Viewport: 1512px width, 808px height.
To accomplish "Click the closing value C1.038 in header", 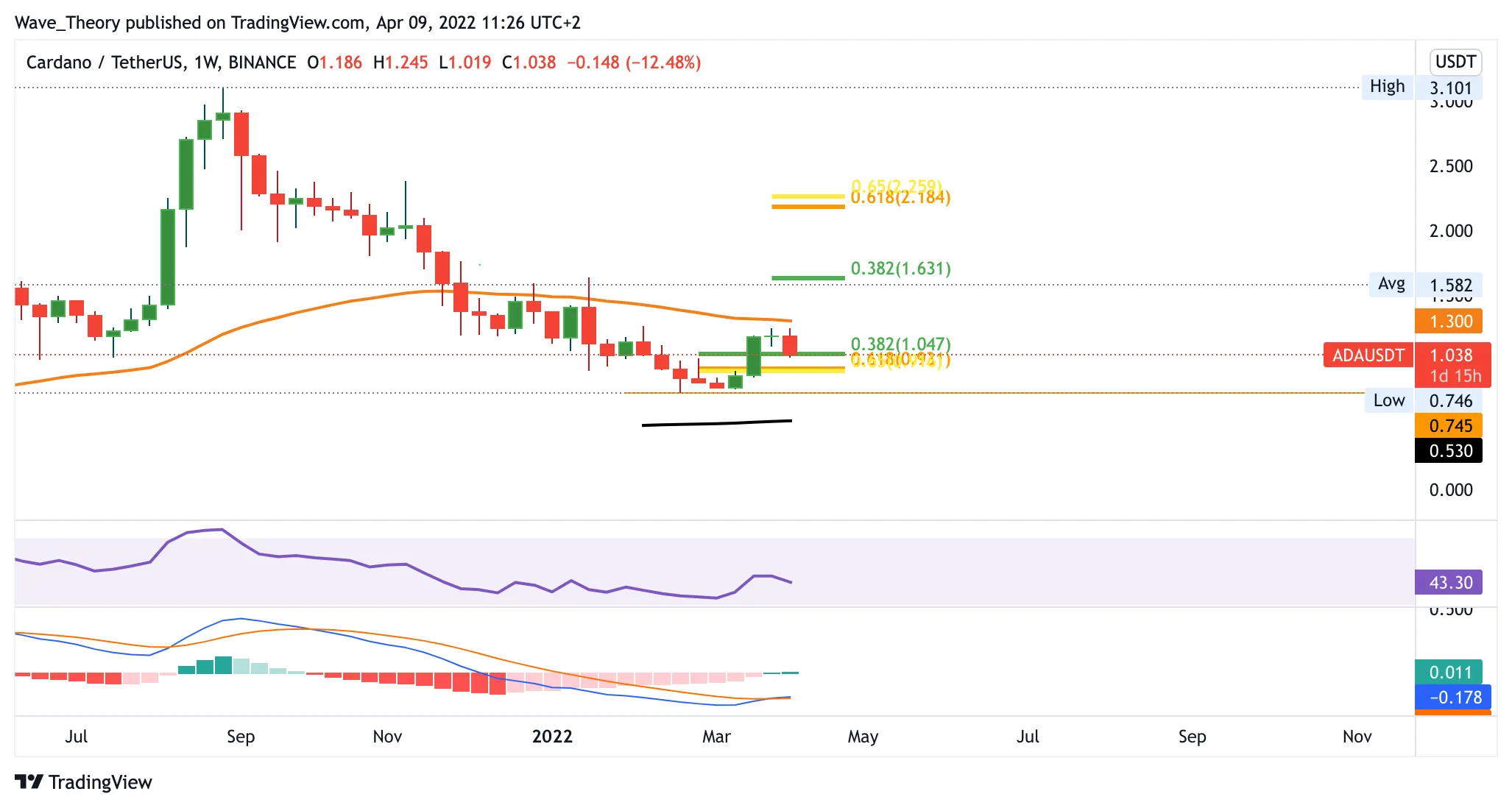I will 529,63.
